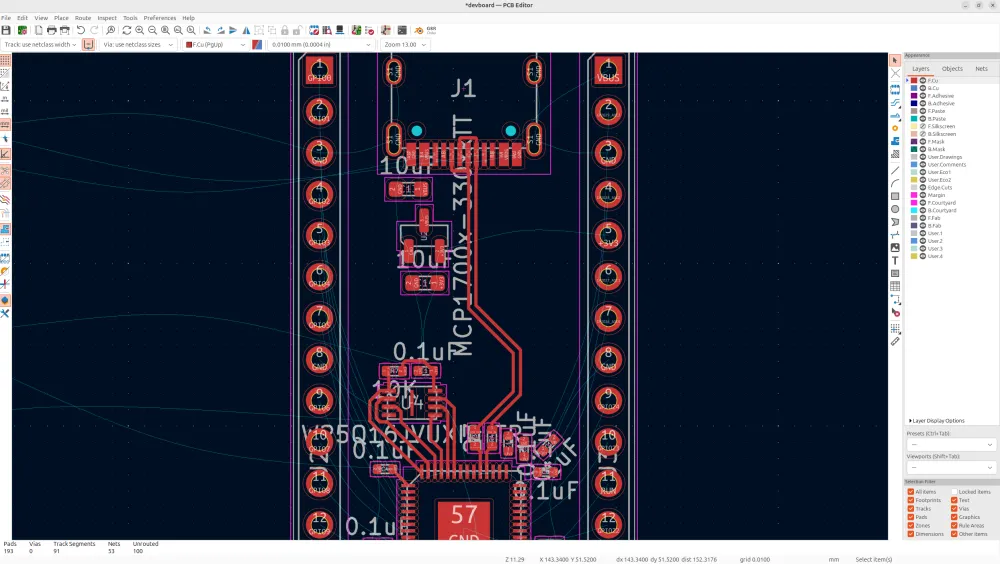1000x564 pixels.
Task: Select the Add Text tool
Action: 895,261
